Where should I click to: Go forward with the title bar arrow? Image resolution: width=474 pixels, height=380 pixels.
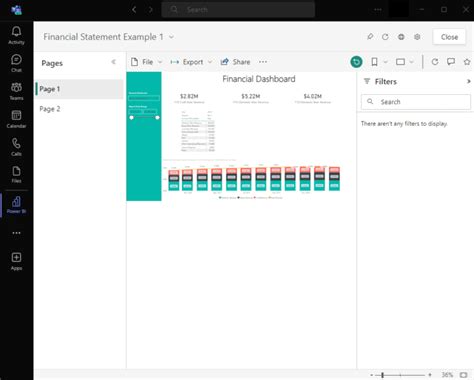click(150, 10)
